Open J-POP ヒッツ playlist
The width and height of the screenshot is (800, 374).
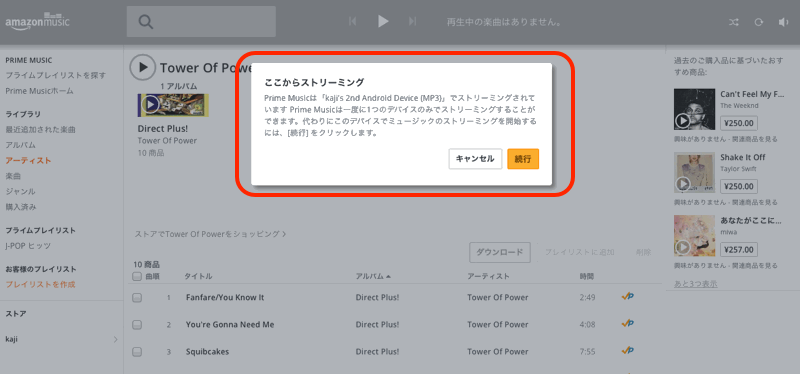[x=28, y=246]
